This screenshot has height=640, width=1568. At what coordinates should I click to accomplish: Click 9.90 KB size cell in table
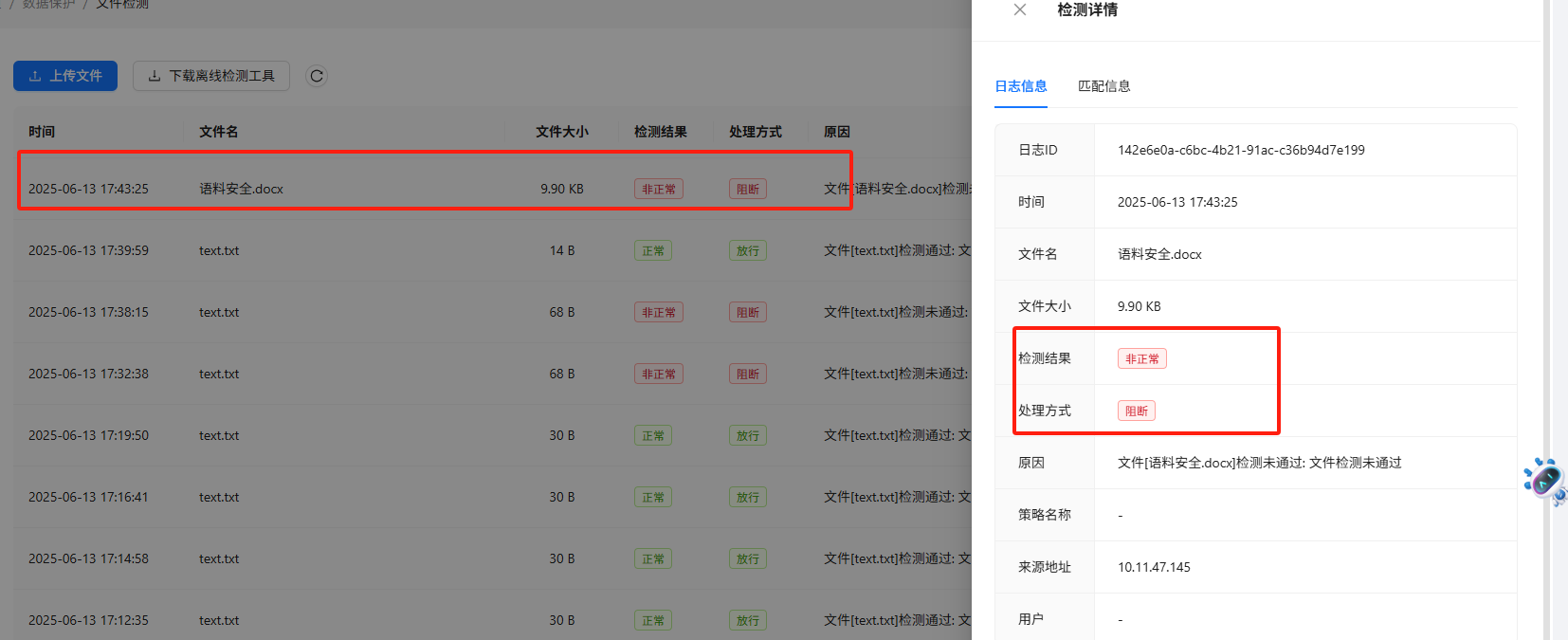click(562, 189)
